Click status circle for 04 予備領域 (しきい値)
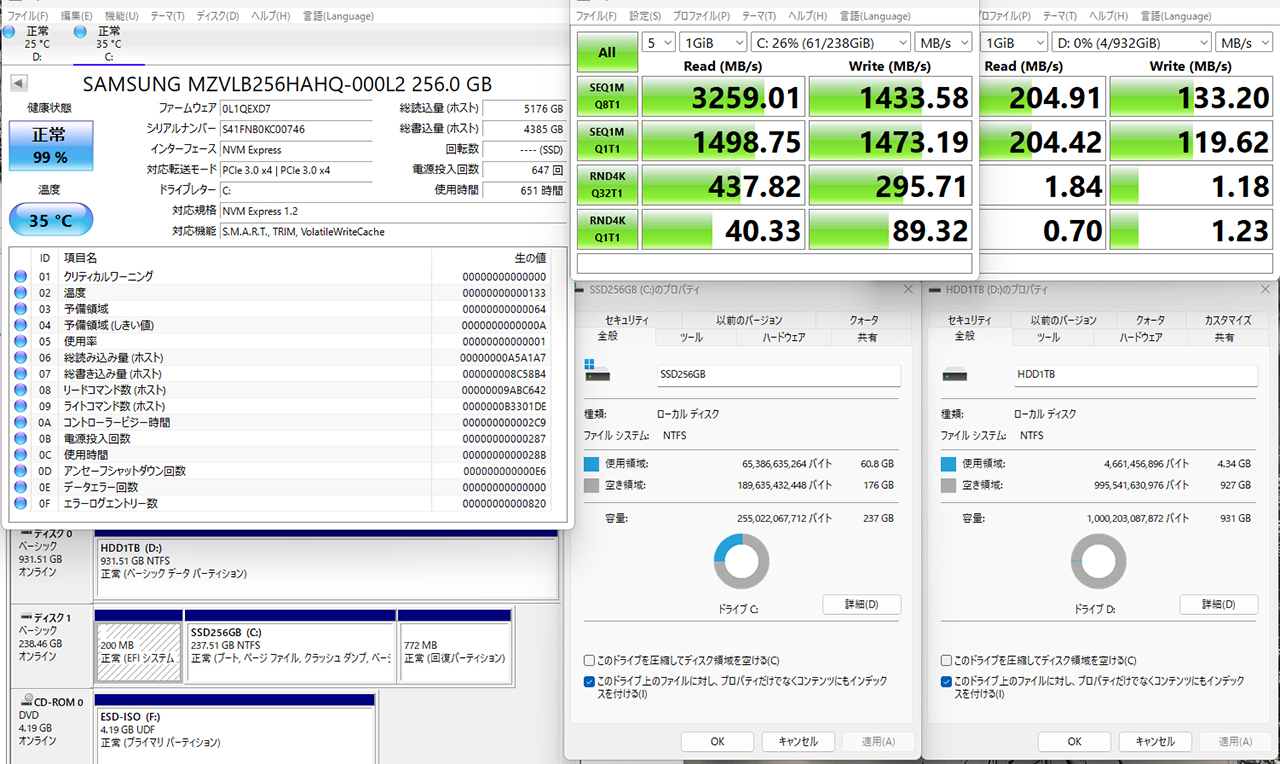The image size is (1280, 764). (20, 325)
